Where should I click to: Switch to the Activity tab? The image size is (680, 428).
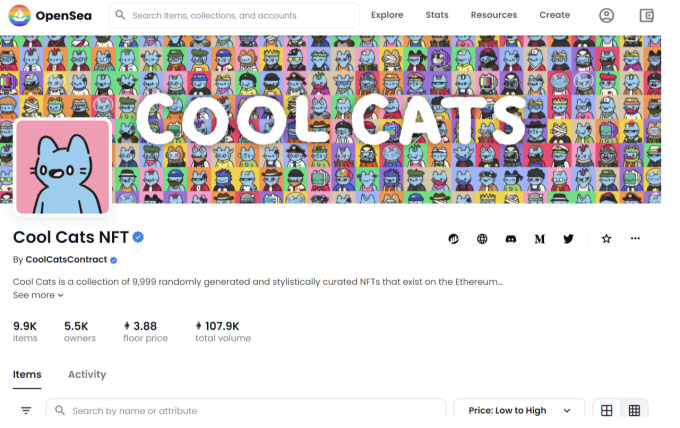pos(87,375)
